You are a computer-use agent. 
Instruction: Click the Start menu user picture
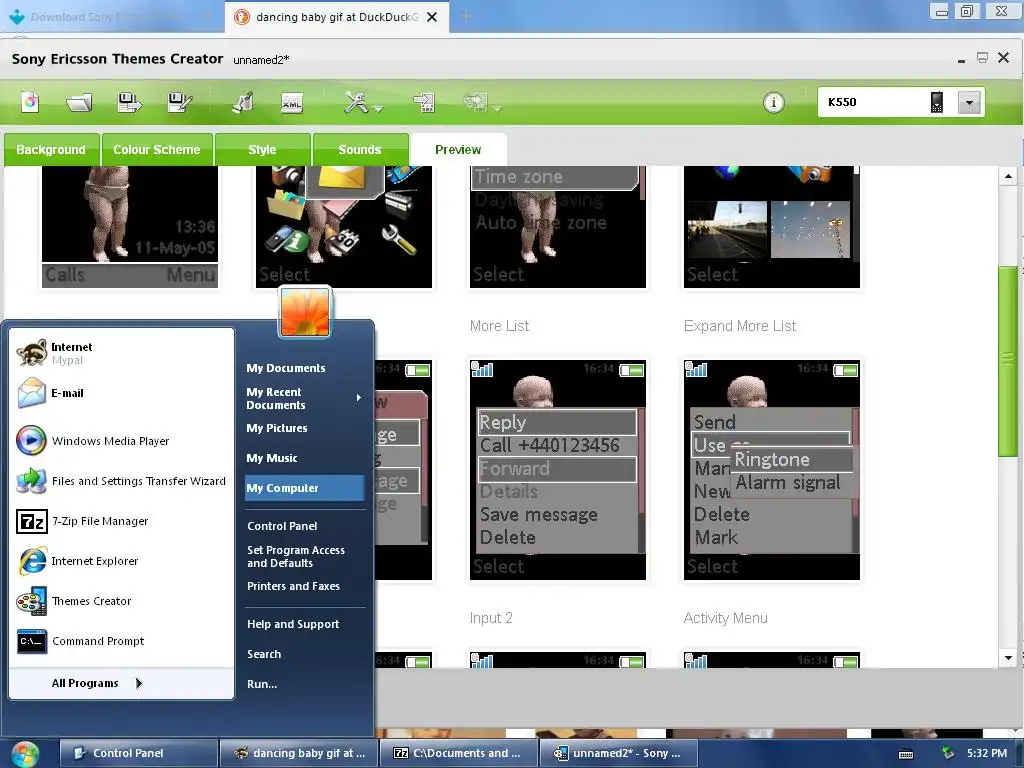coord(305,312)
